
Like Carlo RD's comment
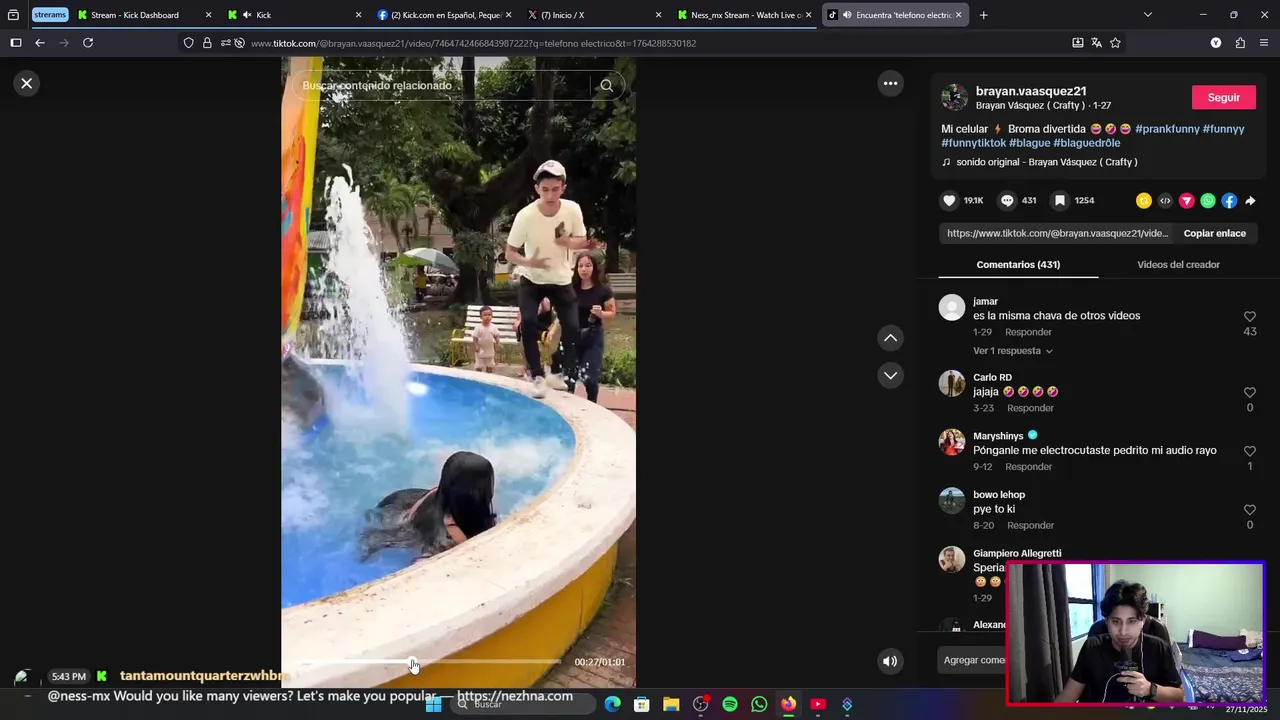click(x=1249, y=393)
